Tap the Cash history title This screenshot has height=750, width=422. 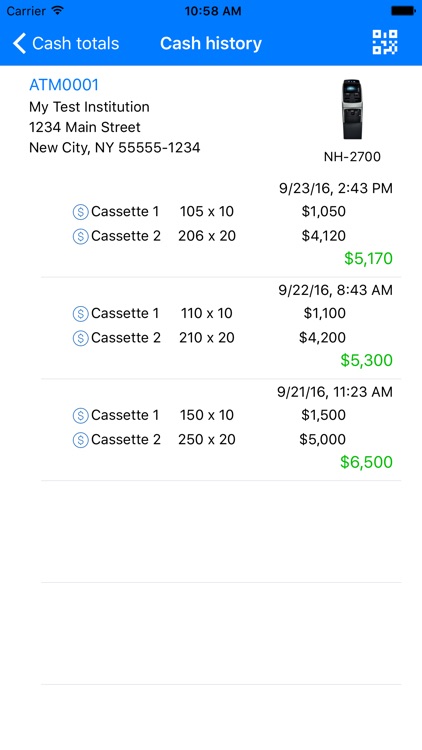pos(211,43)
